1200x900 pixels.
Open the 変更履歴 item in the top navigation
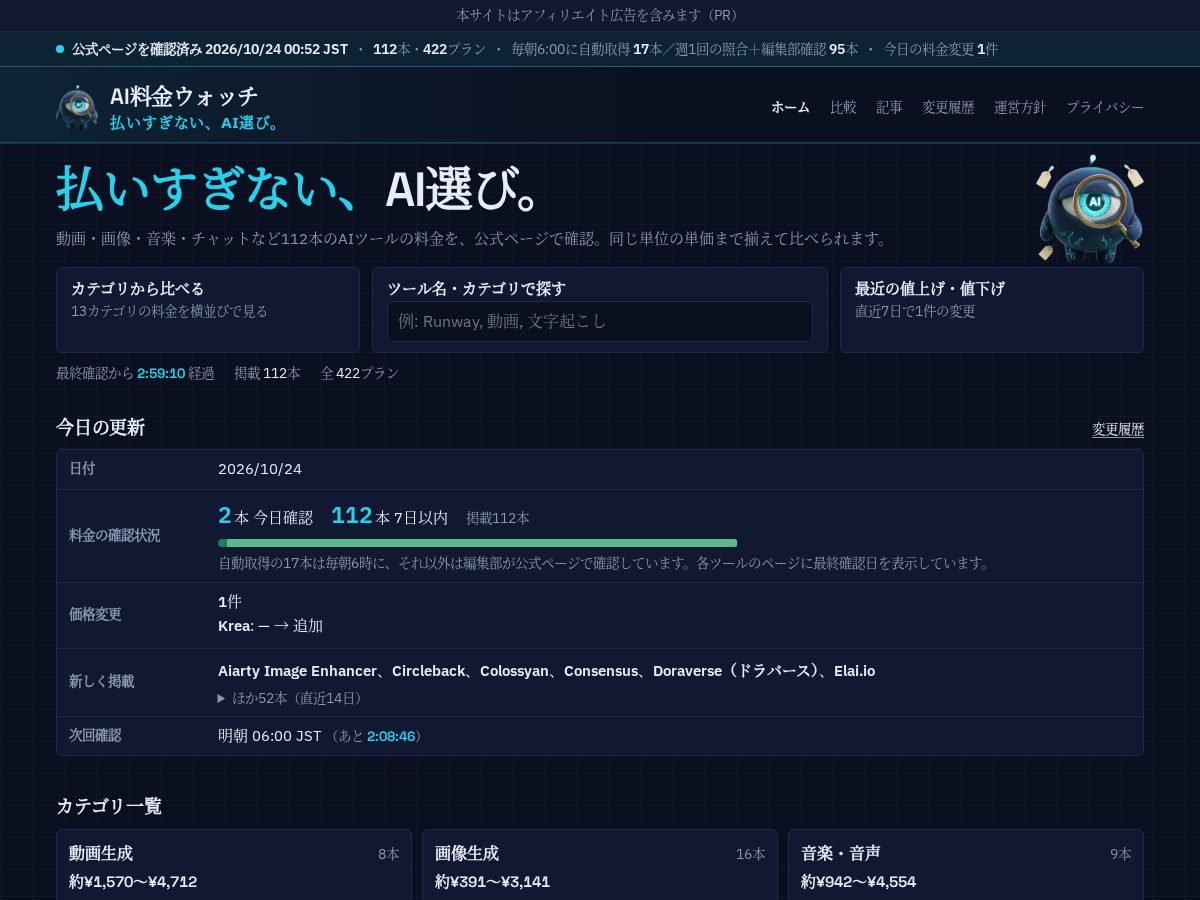click(x=948, y=107)
